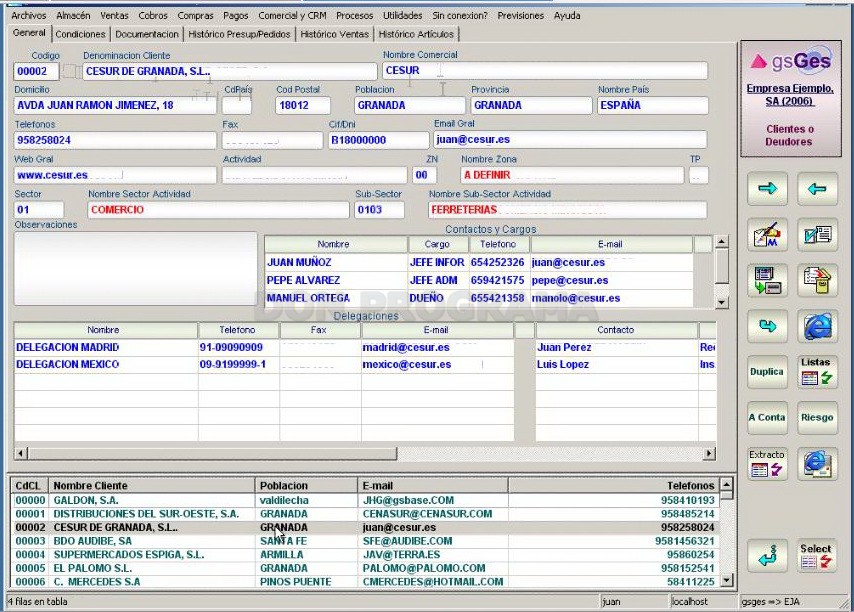854x612 pixels.
Task: Click right arrow of Delegaciones horizontal scrollbar
Action: [709, 453]
